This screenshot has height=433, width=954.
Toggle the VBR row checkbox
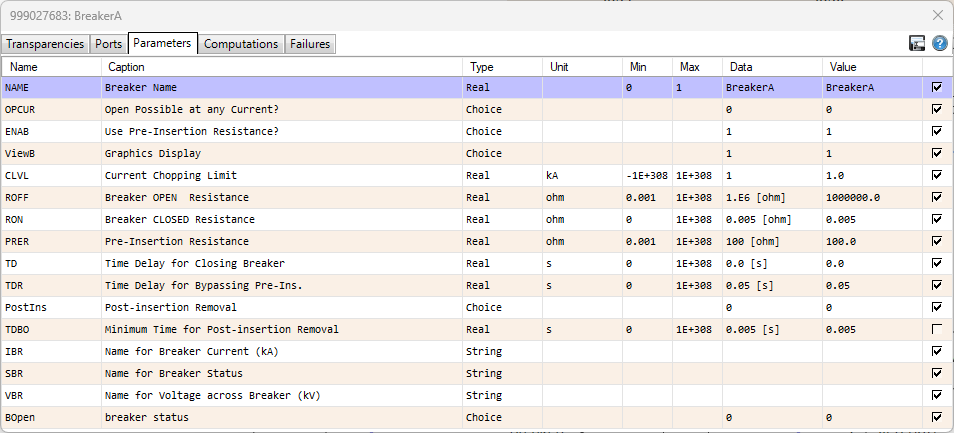tap(937, 395)
